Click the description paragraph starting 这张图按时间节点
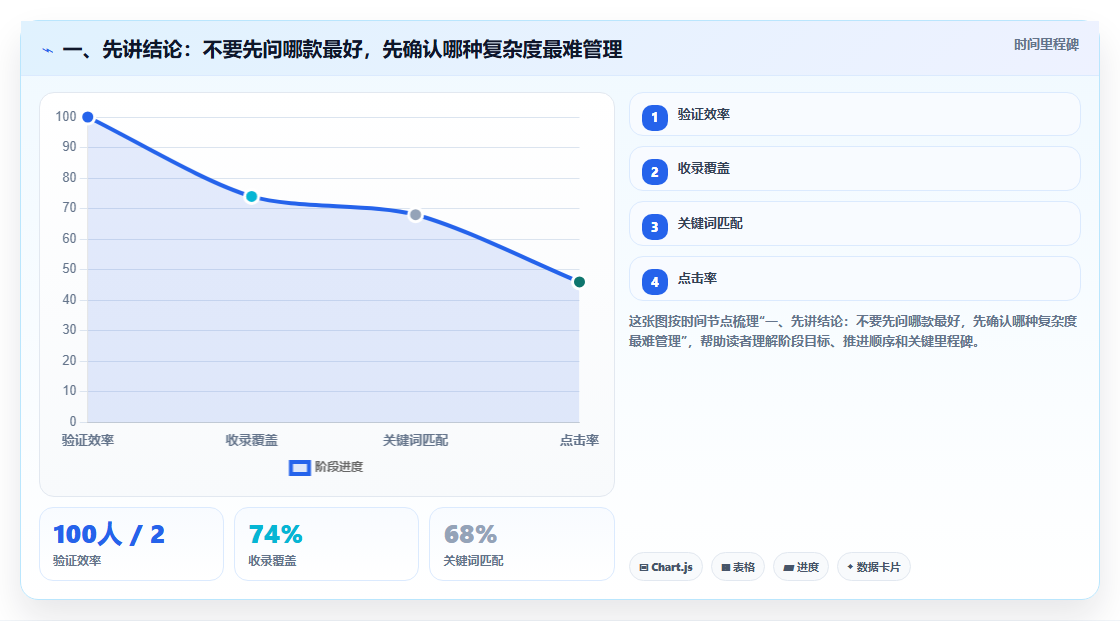Viewport: 1120px width, 621px height. [x=853, y=332]
